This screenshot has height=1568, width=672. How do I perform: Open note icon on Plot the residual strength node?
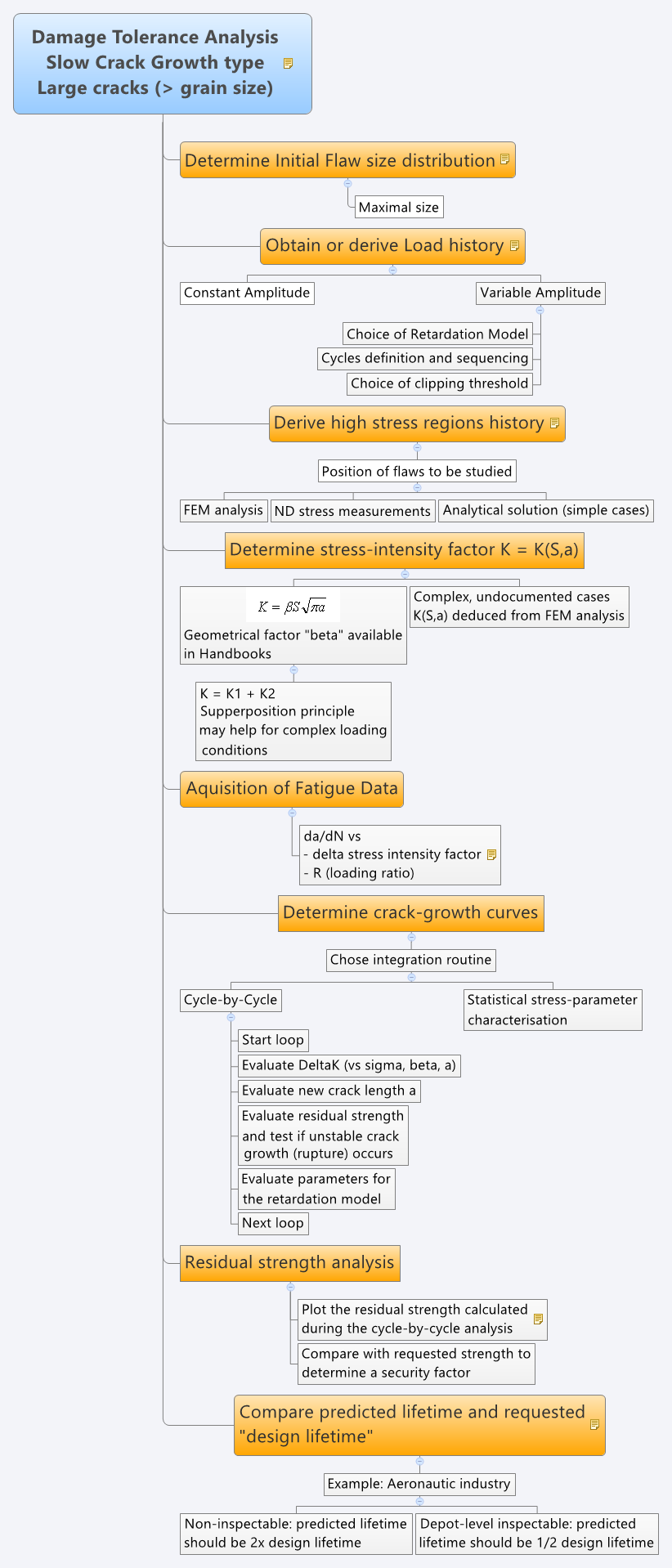538,1319
